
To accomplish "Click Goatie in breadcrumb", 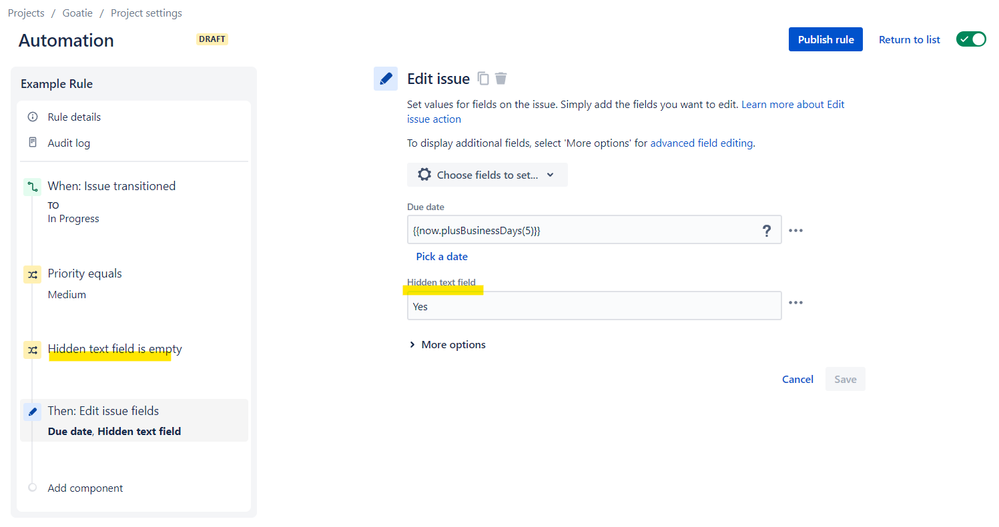I will tap(77, 13).
